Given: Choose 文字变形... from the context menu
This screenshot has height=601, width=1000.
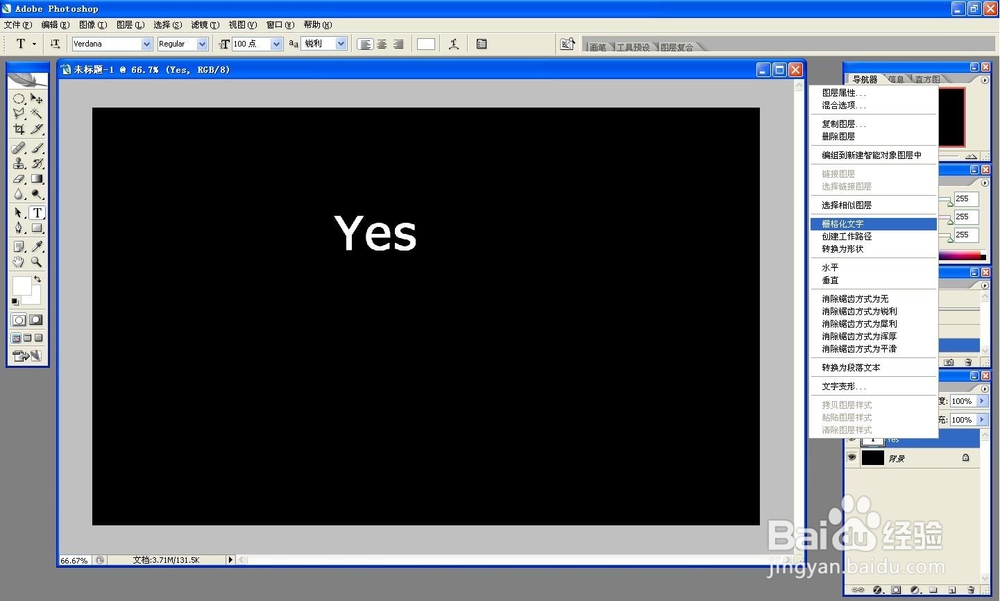Looking at the screenshot, I should [873, 386].
